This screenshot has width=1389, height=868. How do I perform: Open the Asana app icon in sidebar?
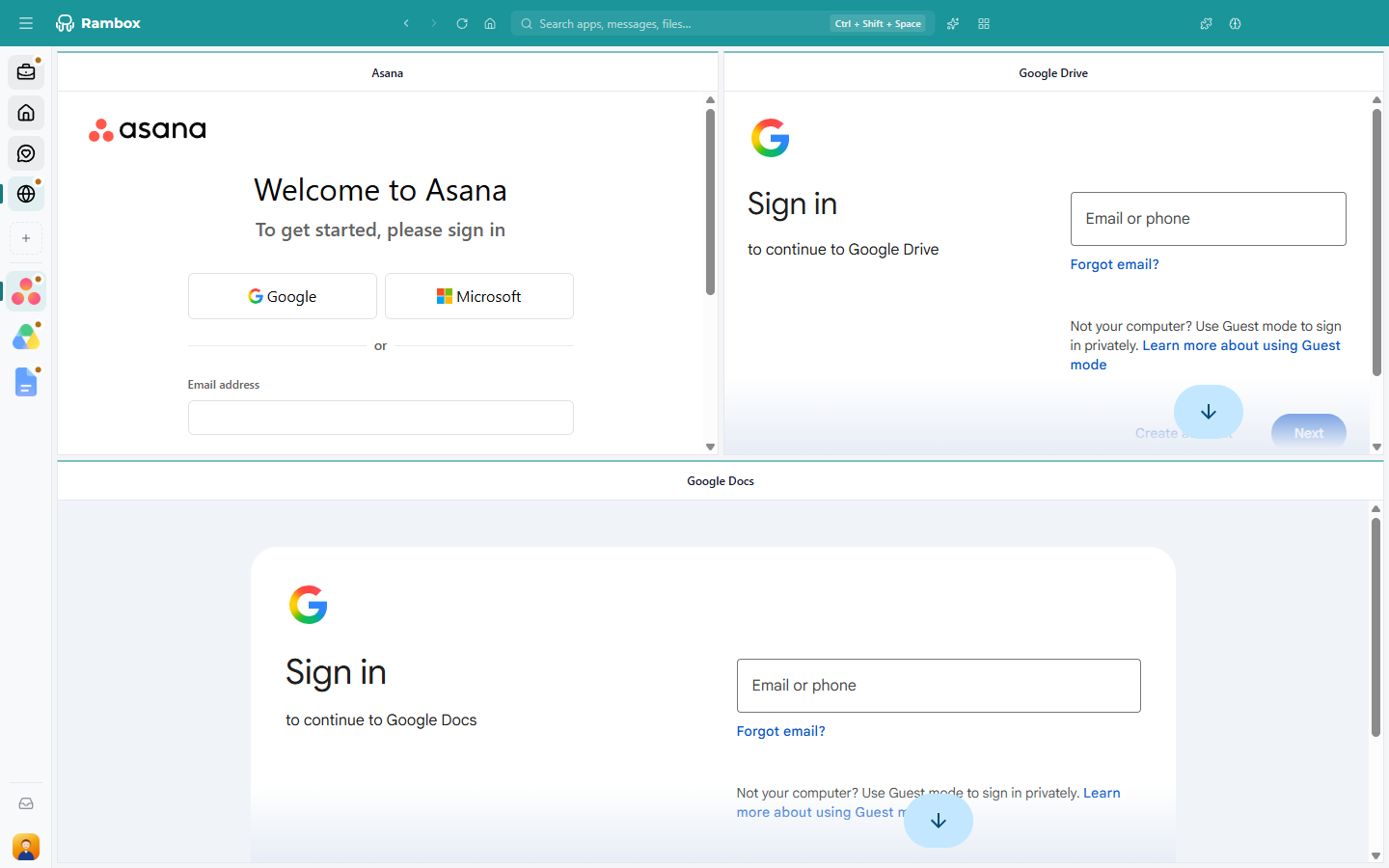click(26, 291)
